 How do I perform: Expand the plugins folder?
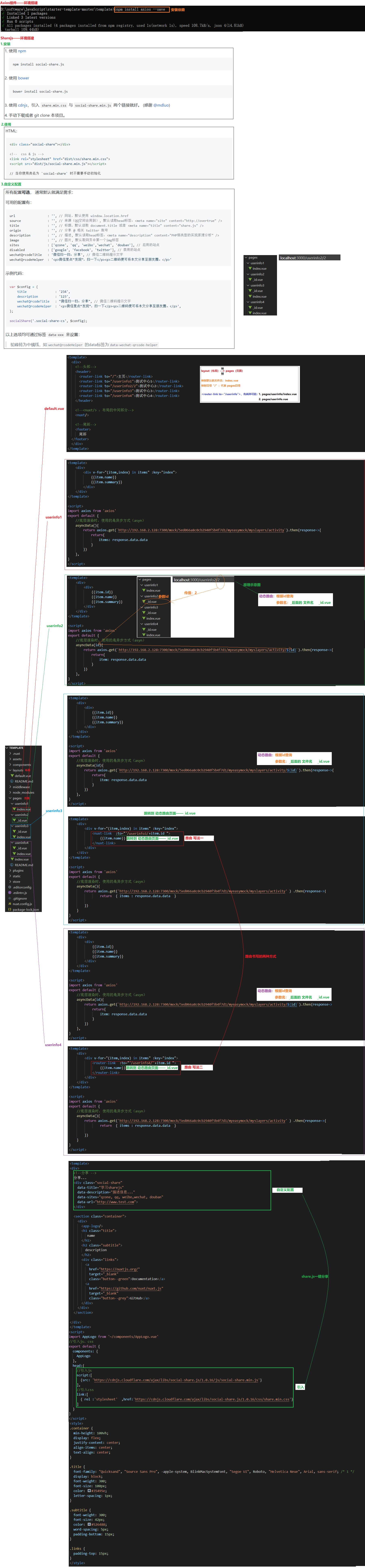coord(10,870)
